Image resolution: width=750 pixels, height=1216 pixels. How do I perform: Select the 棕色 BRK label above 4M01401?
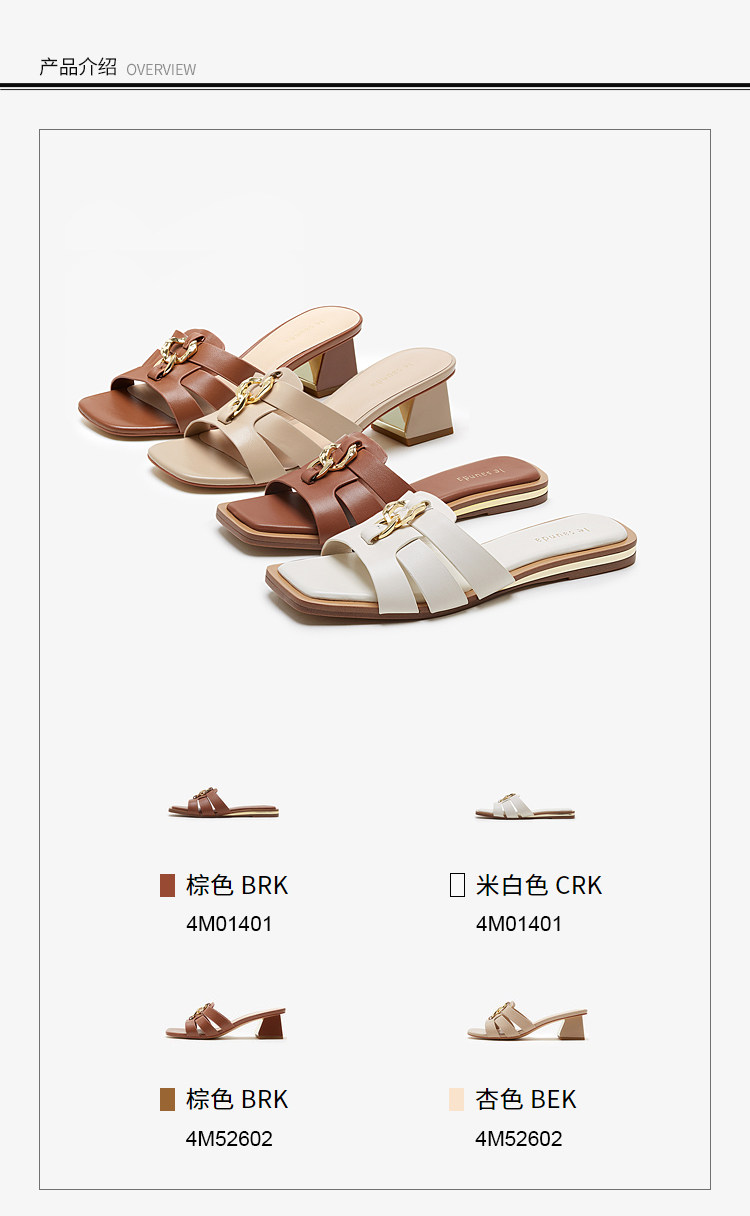pyautogui.click(x=237, y=885)
